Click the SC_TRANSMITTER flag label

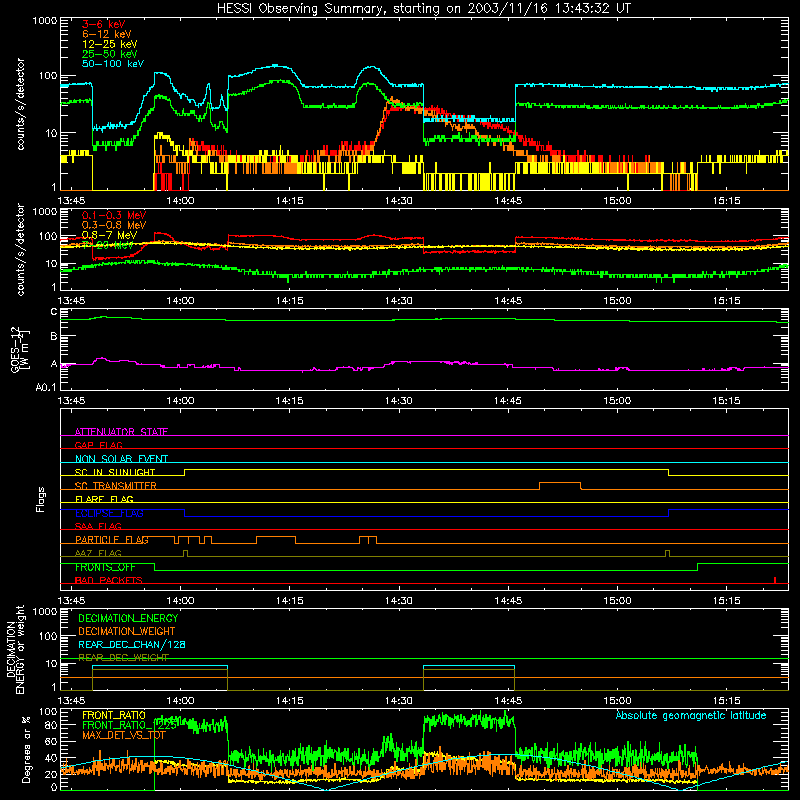(x=116, y=486)
